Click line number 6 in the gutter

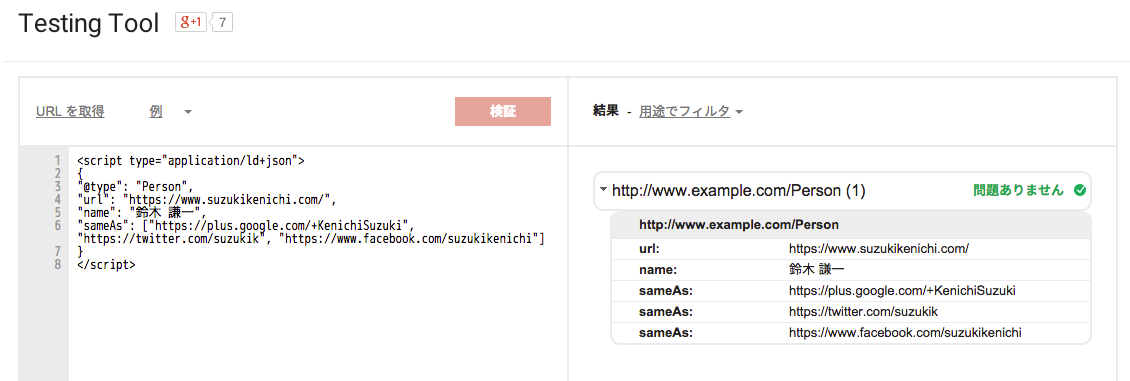click(58, 225)
